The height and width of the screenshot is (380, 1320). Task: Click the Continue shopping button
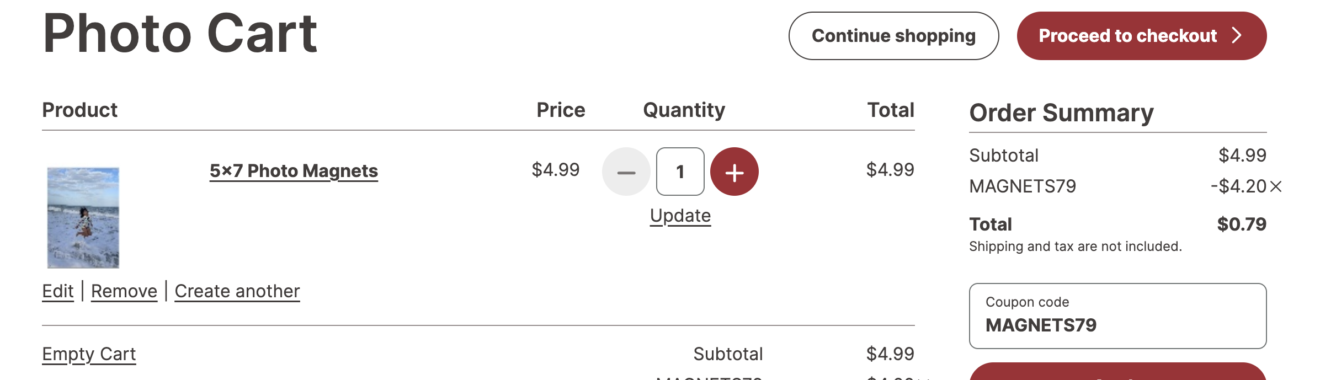[893, 36]
